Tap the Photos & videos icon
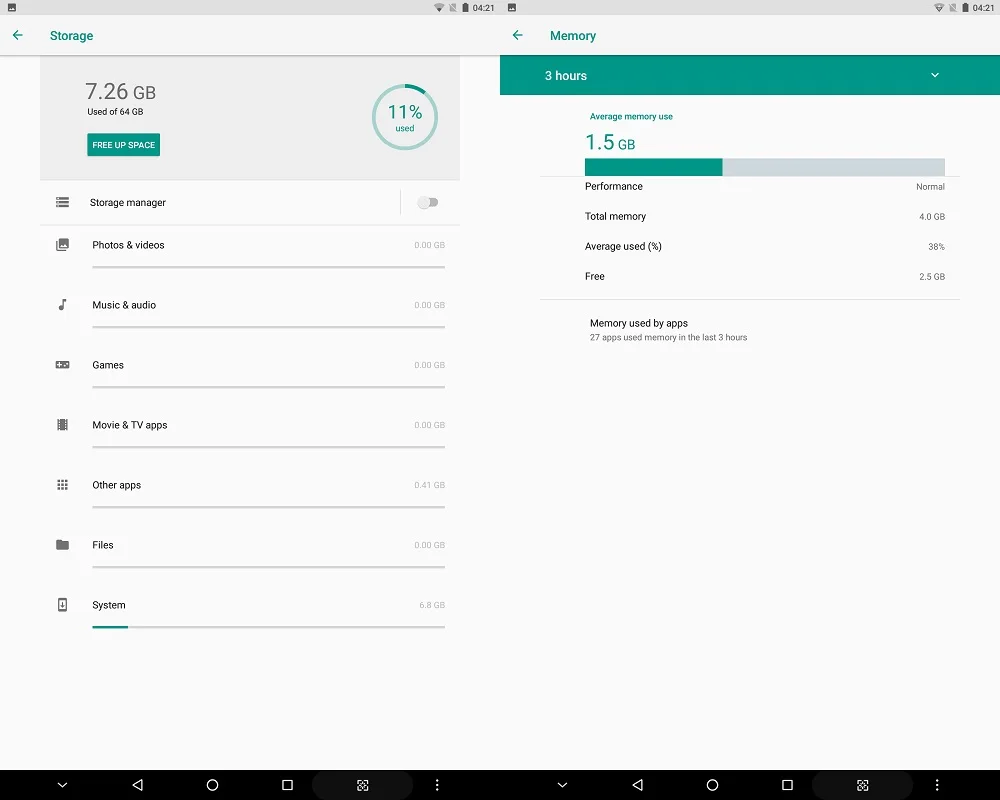Screen dimensions: 1000x800 tap(62, 245)
